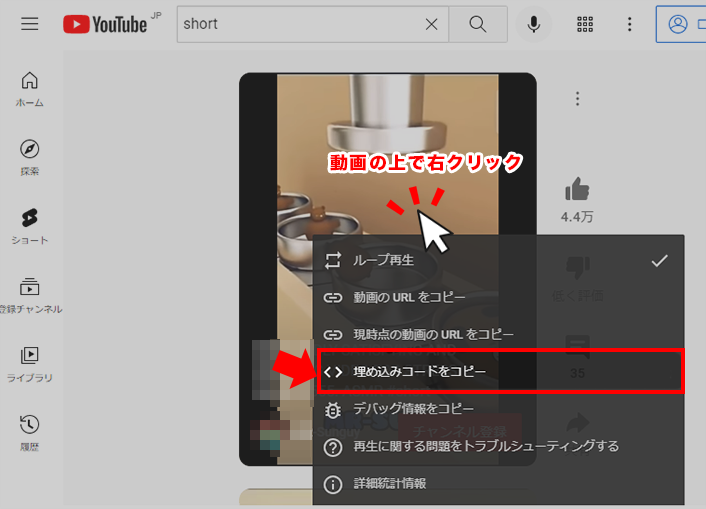Toggle ループ再生 in the context menu
The height and width of the screenshot is (509, 706).
498,260
